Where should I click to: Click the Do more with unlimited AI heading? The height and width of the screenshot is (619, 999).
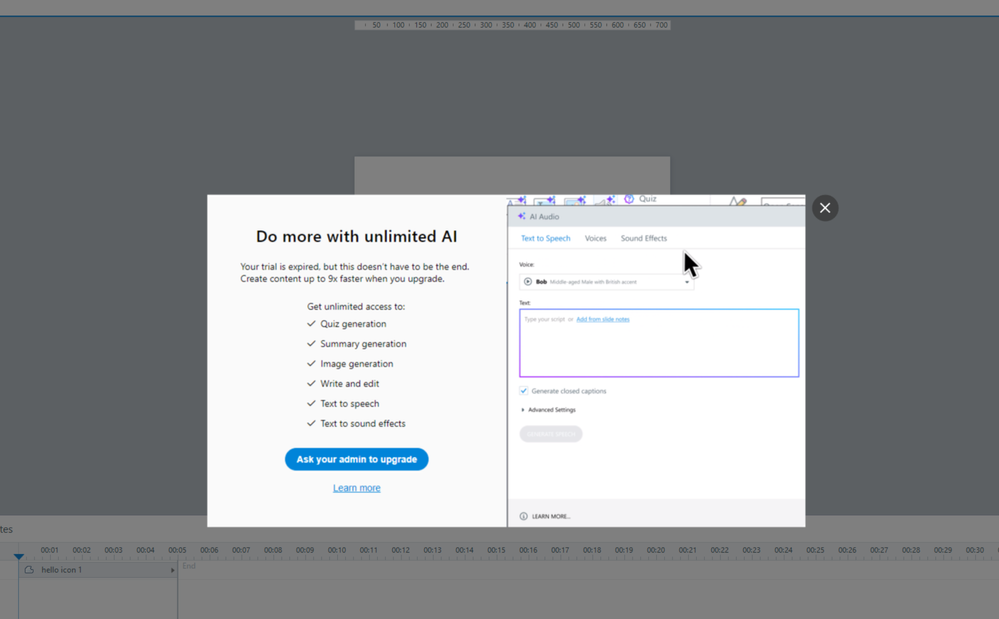(x=357, y=236)
